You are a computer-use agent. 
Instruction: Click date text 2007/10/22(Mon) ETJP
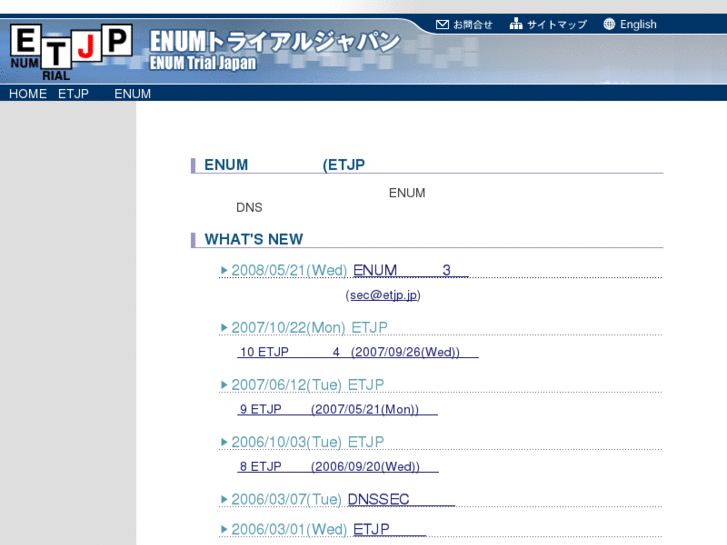[x=309, y=327]
